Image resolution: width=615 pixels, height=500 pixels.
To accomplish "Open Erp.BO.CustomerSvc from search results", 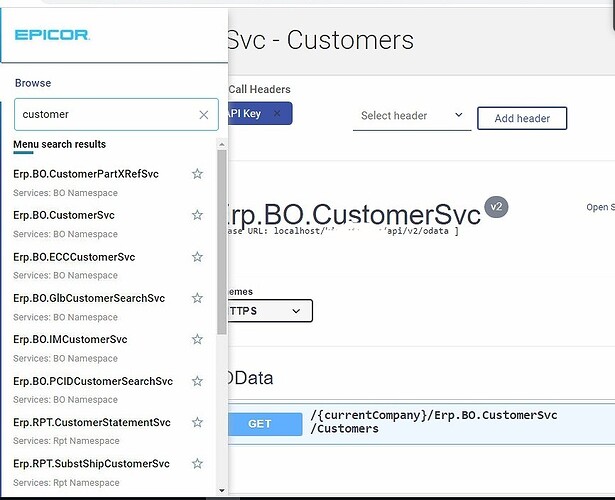I will [64, 215].
